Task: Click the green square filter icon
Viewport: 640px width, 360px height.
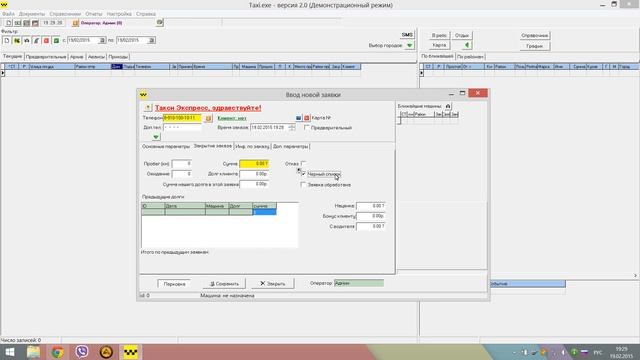Action: [x=56, y=40]
